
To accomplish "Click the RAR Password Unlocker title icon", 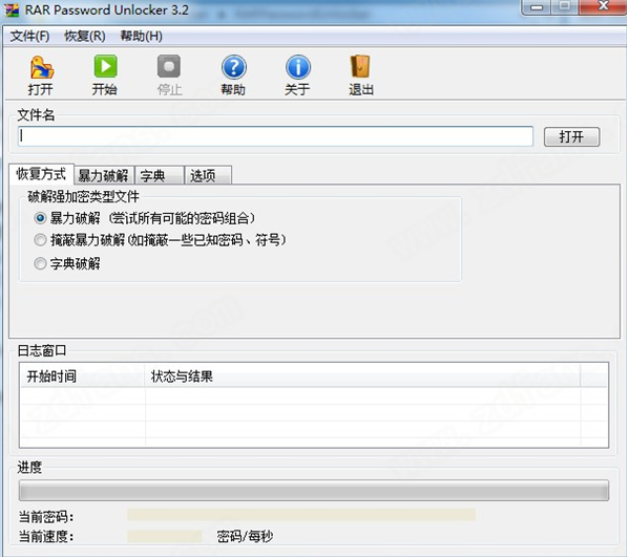I will point(12,10).
